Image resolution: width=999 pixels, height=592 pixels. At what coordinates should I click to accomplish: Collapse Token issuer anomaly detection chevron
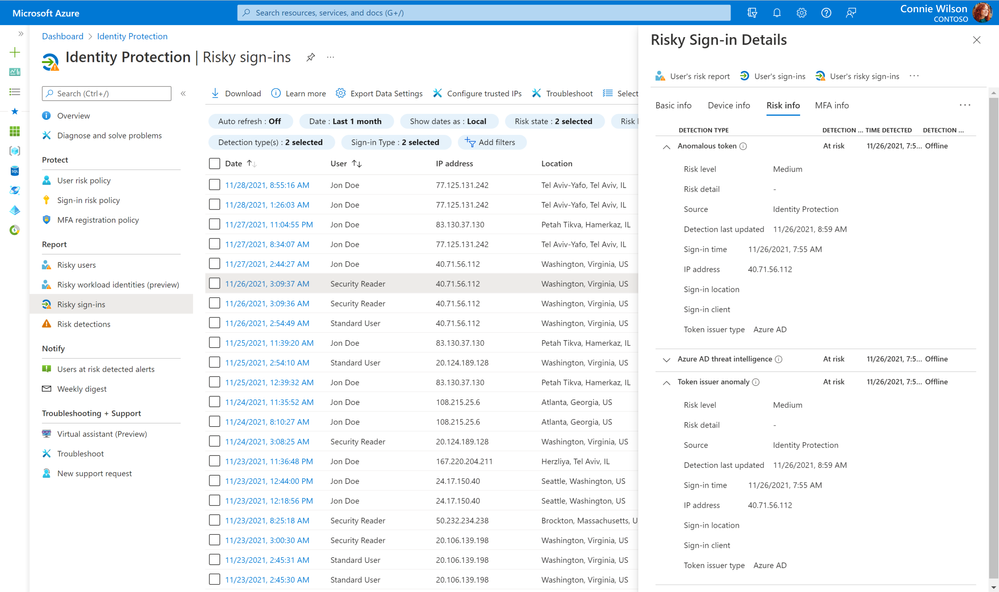point(666,382)
